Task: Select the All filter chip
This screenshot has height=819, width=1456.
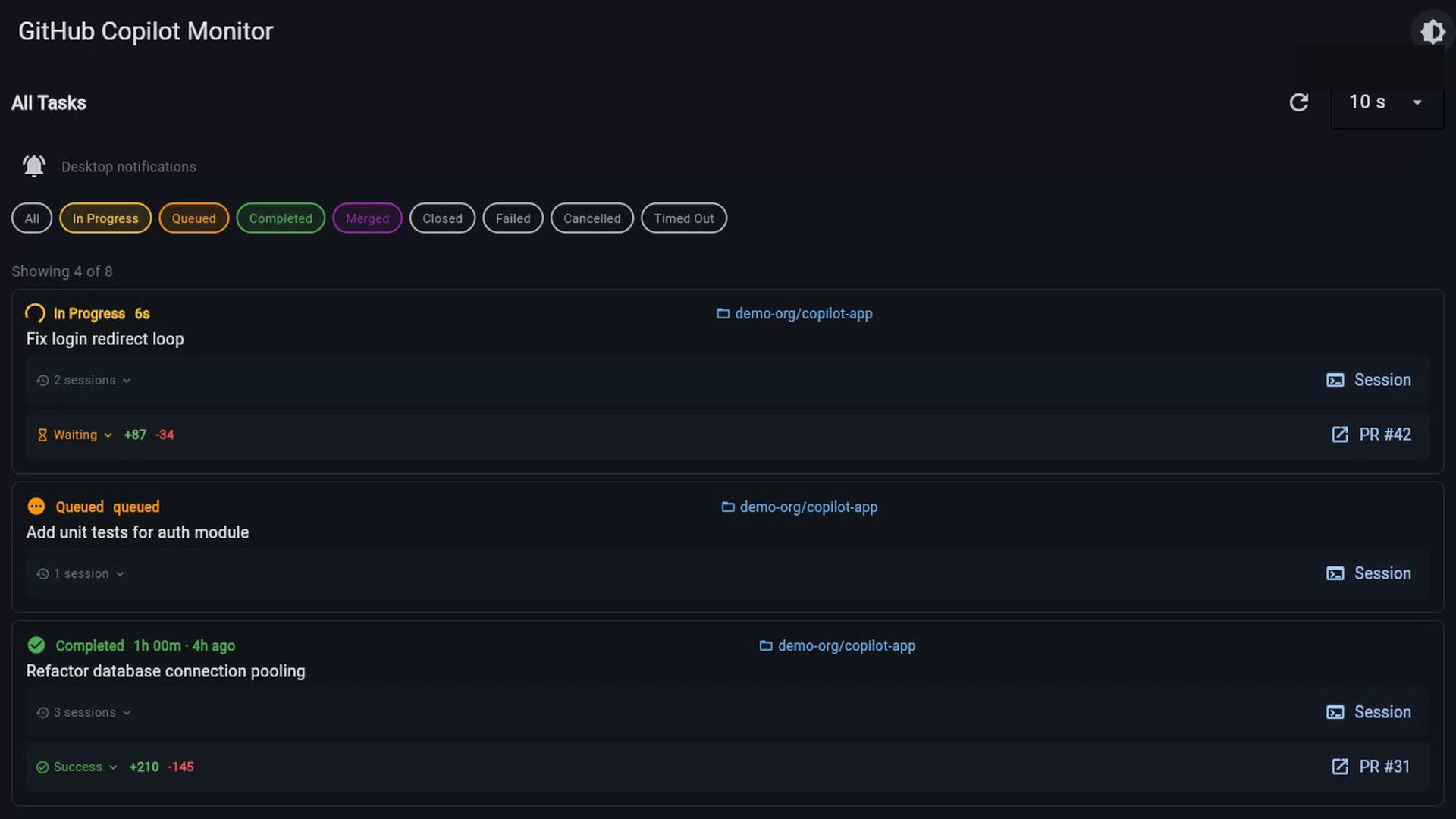Action: tap(32, 218)
